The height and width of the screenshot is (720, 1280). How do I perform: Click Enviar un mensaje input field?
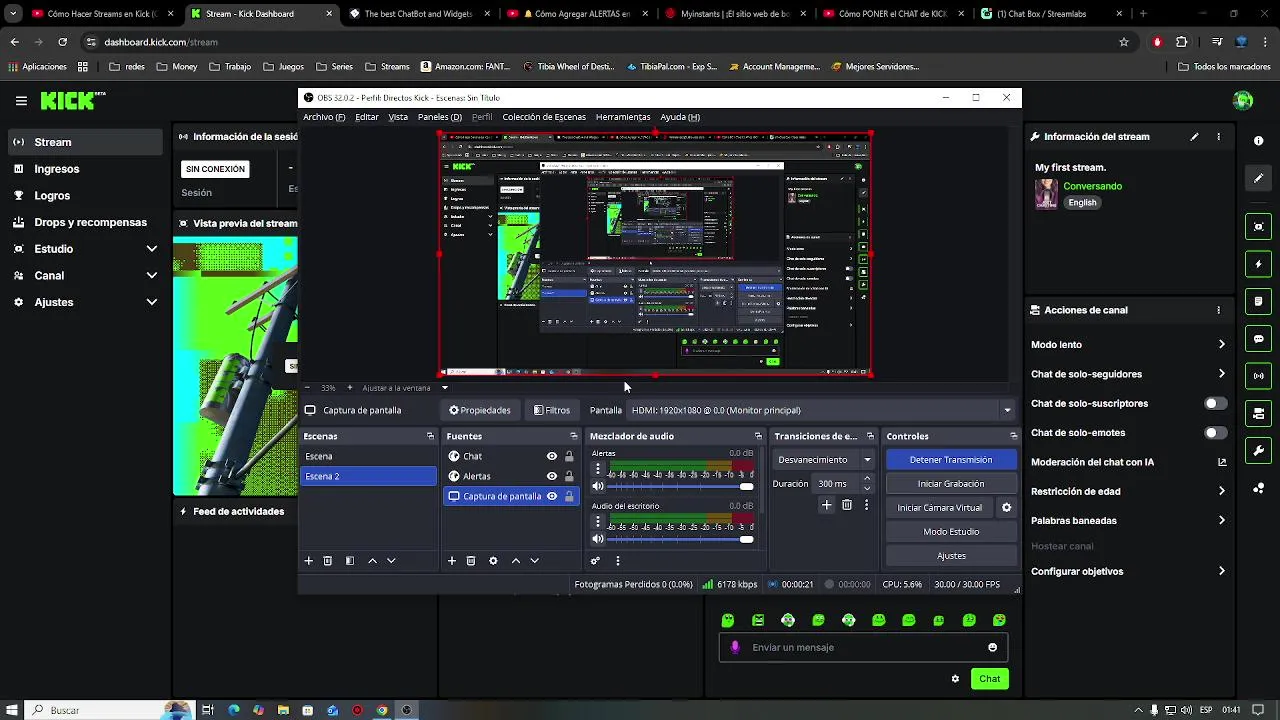[x=862, y=648]
